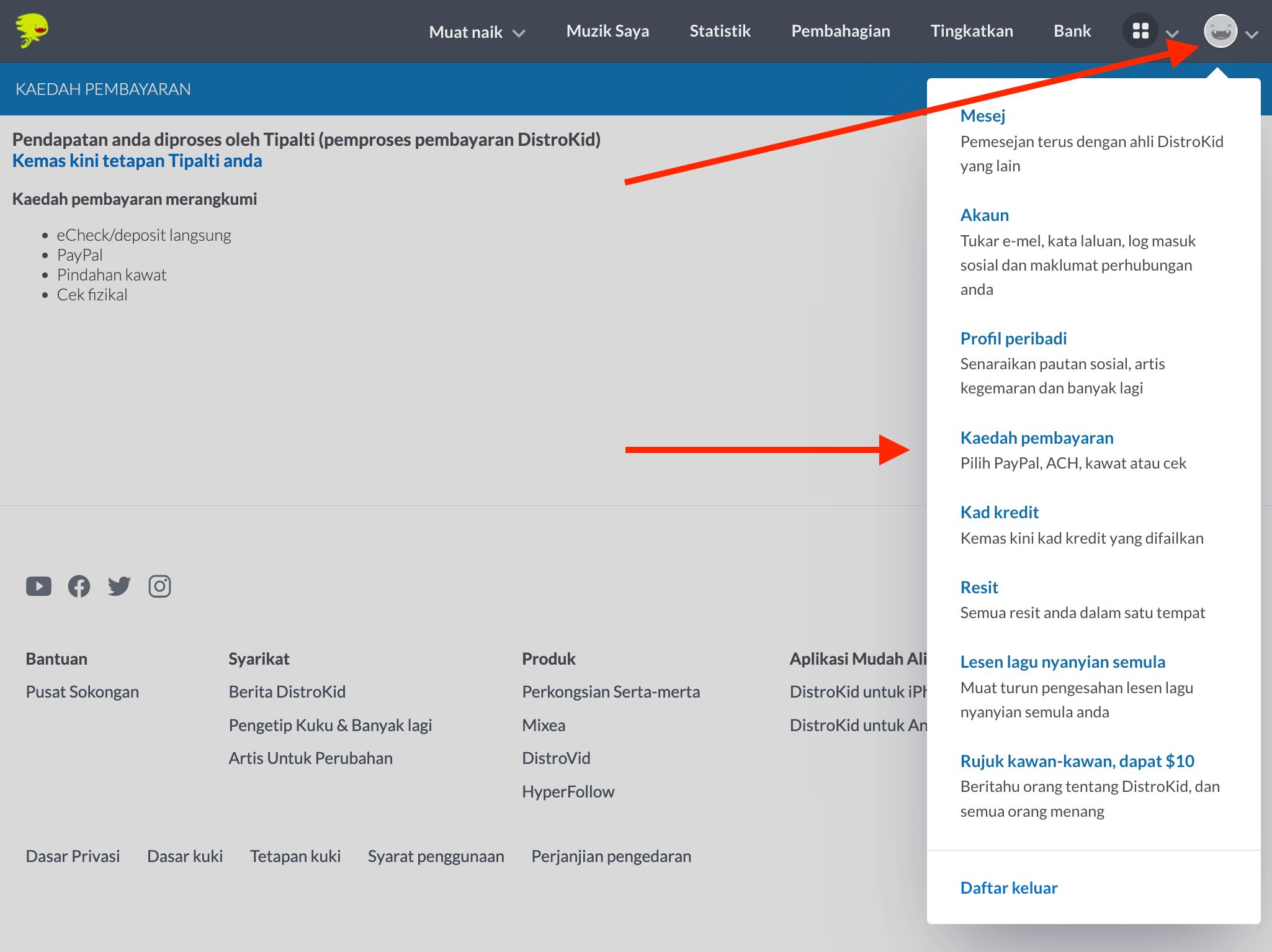Screen dimensions: 1272x952
Task: Open Pusat Sokongan footer link
Action: tap(82, 691)
